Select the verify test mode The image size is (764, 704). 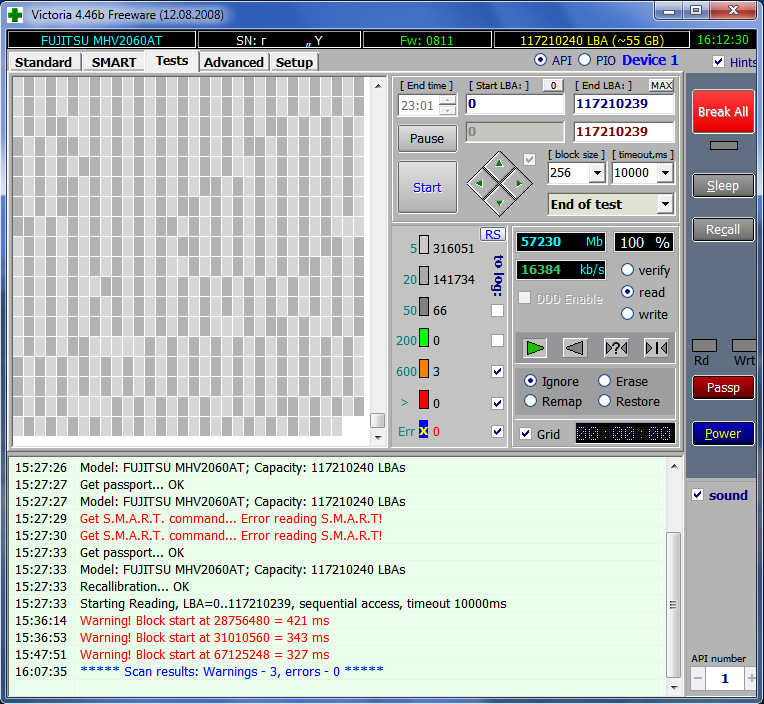628,270
